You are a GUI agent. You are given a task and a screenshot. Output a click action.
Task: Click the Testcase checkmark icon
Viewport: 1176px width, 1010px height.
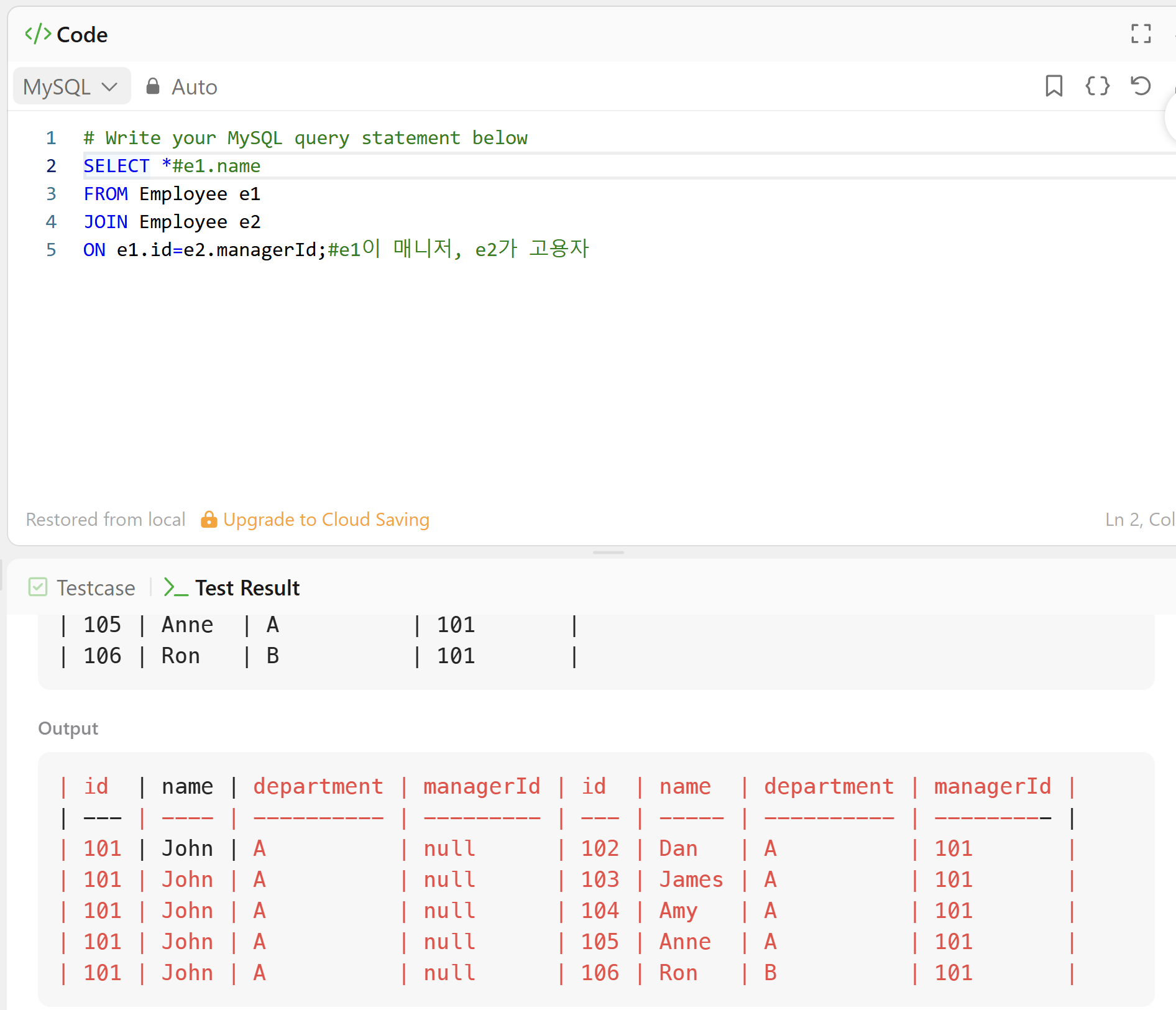(38, 587)
